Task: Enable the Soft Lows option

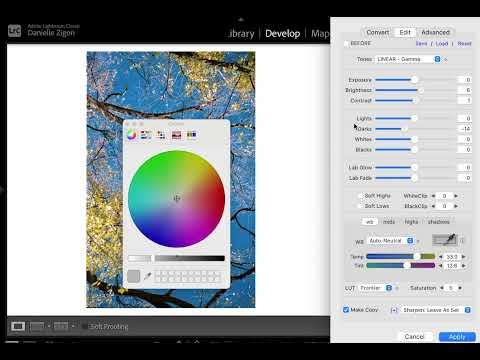Action: tap(360, 206)
